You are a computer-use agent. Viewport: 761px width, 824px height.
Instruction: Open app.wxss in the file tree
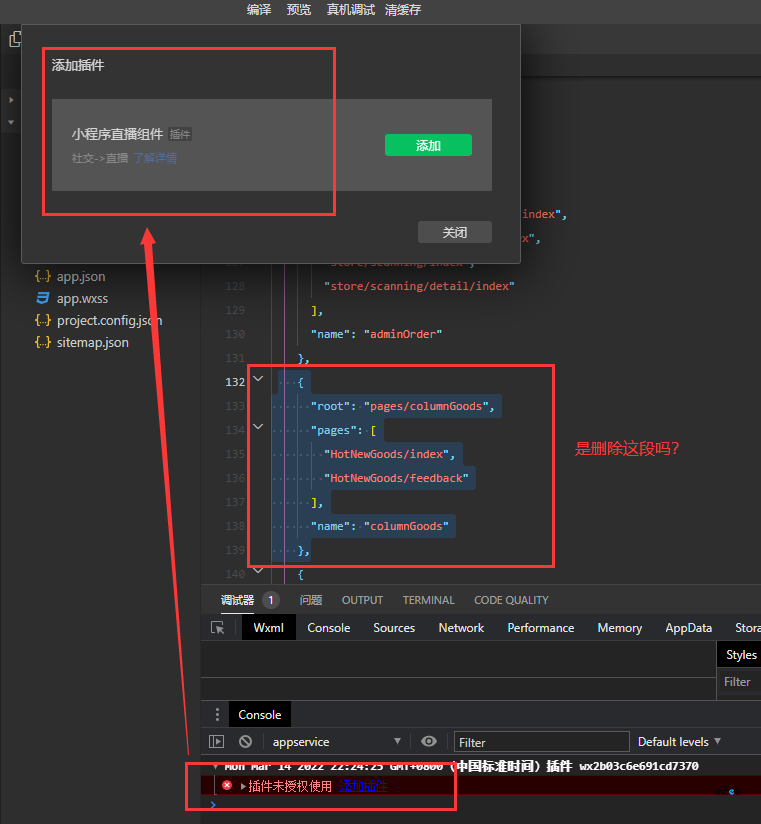[x=83, y=298]
